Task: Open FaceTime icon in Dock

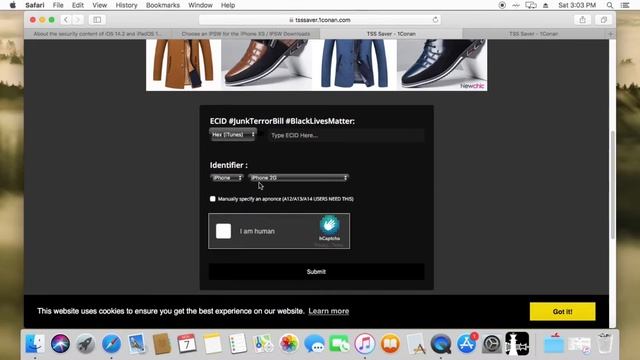Action: click(x=339, y=344)
